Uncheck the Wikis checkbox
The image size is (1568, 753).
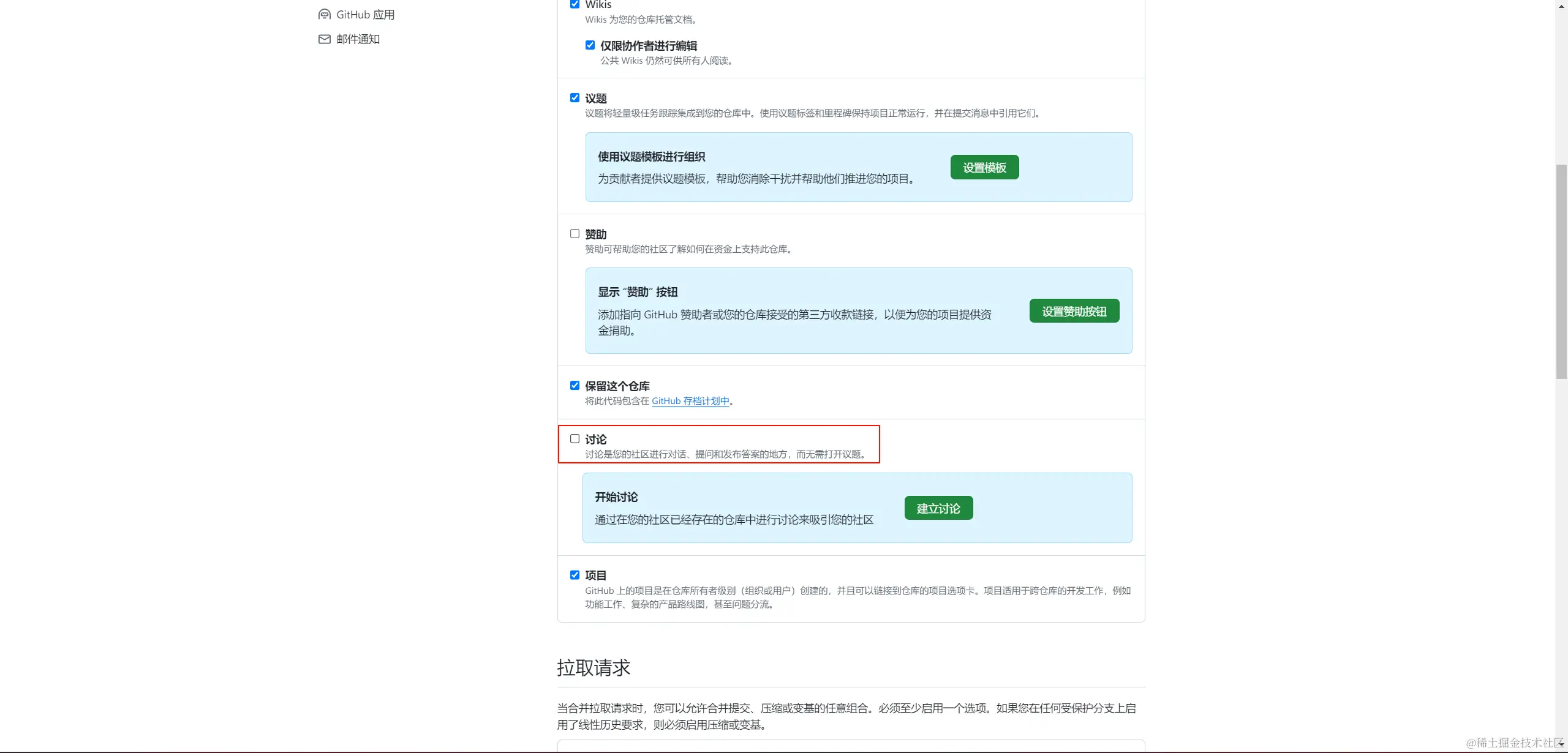point(575,4)
